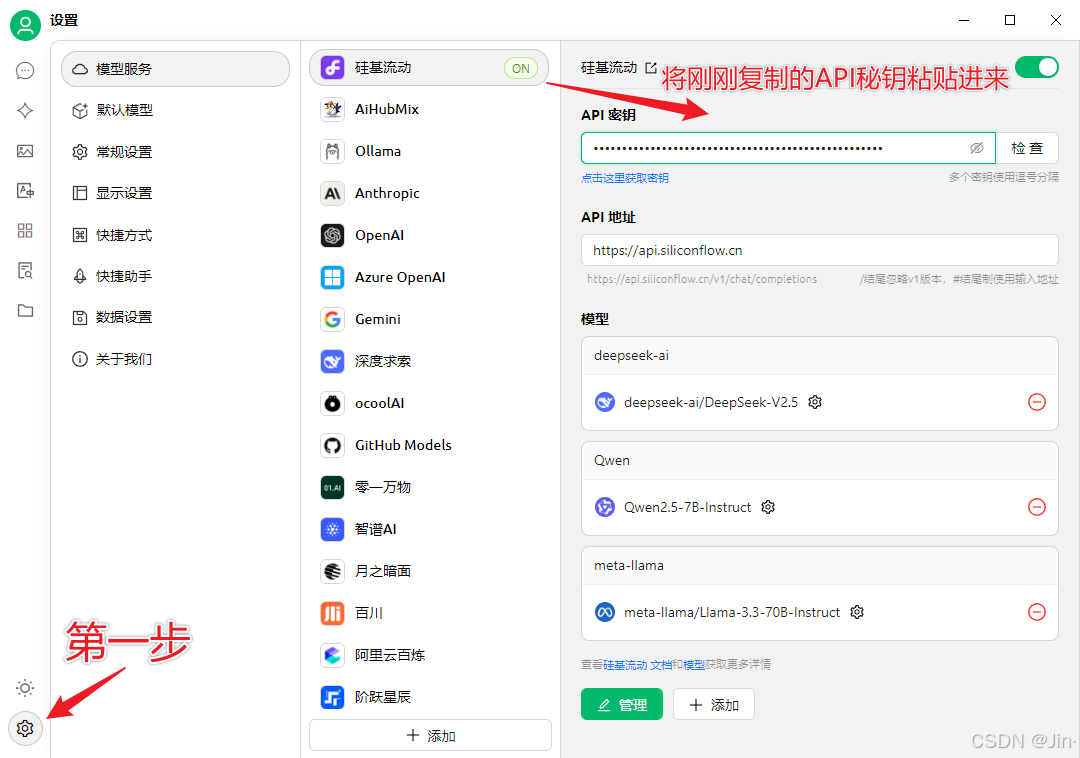
Task: Switch theme with the sun icon
Action: tap(25, 688)
